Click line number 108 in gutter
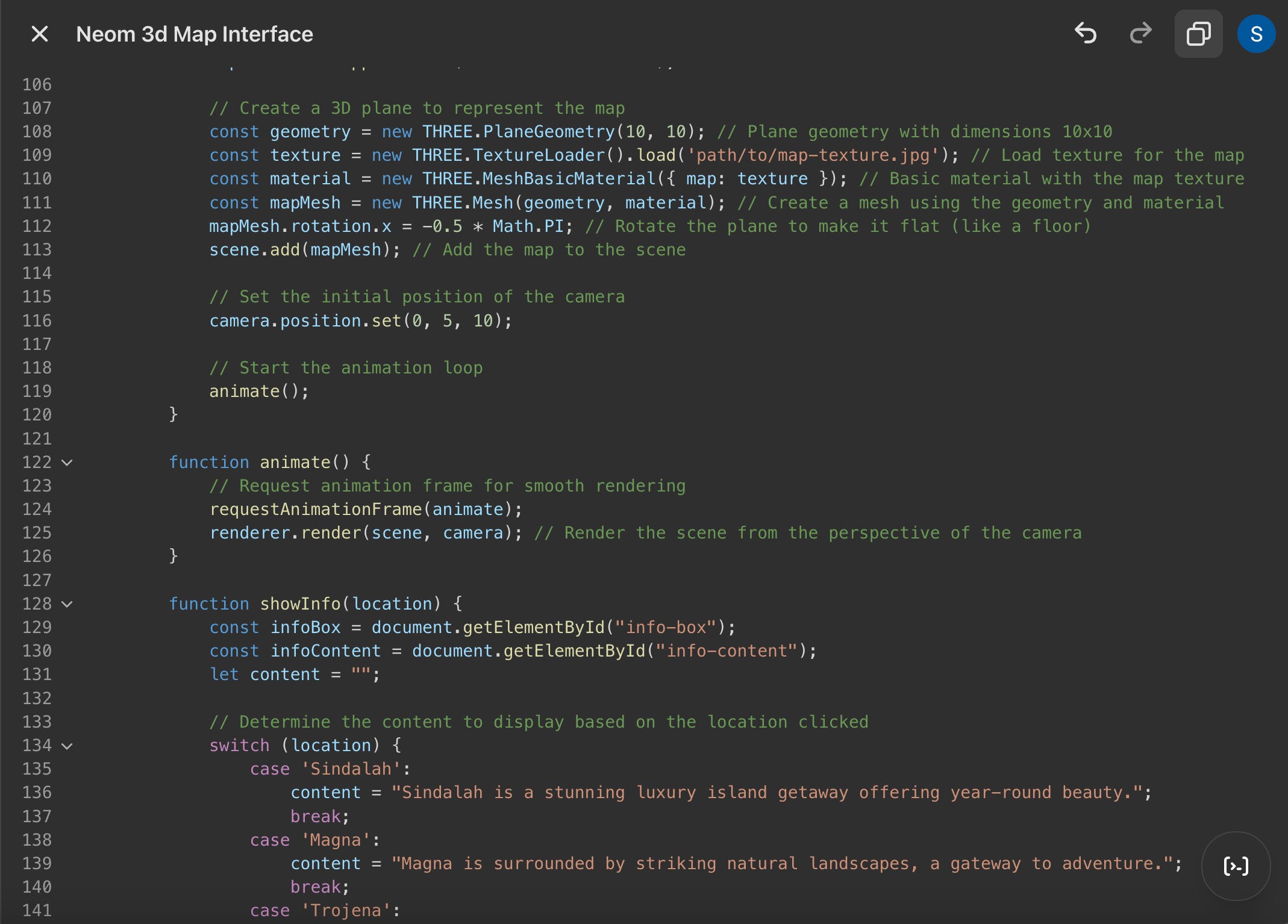 click(x=37, y=131)
